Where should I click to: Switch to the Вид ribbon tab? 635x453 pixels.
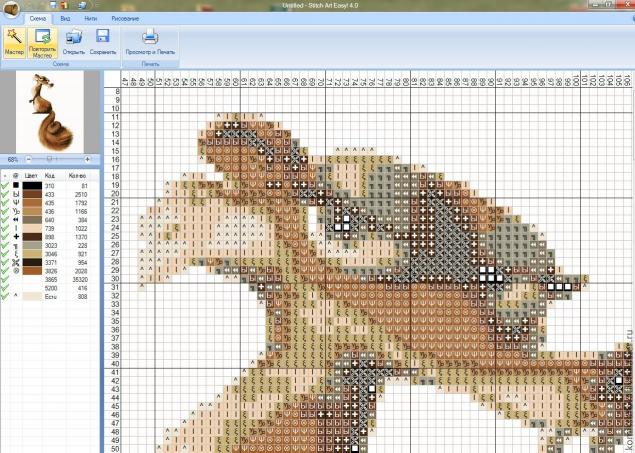pyautogui.click(x=65, y=19)
